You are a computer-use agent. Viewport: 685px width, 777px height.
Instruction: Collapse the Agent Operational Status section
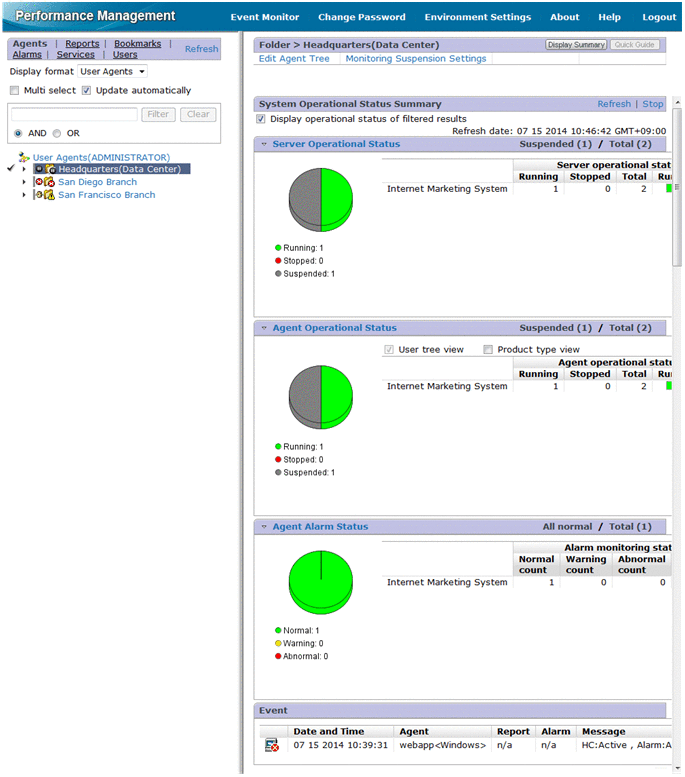[264, 328]
